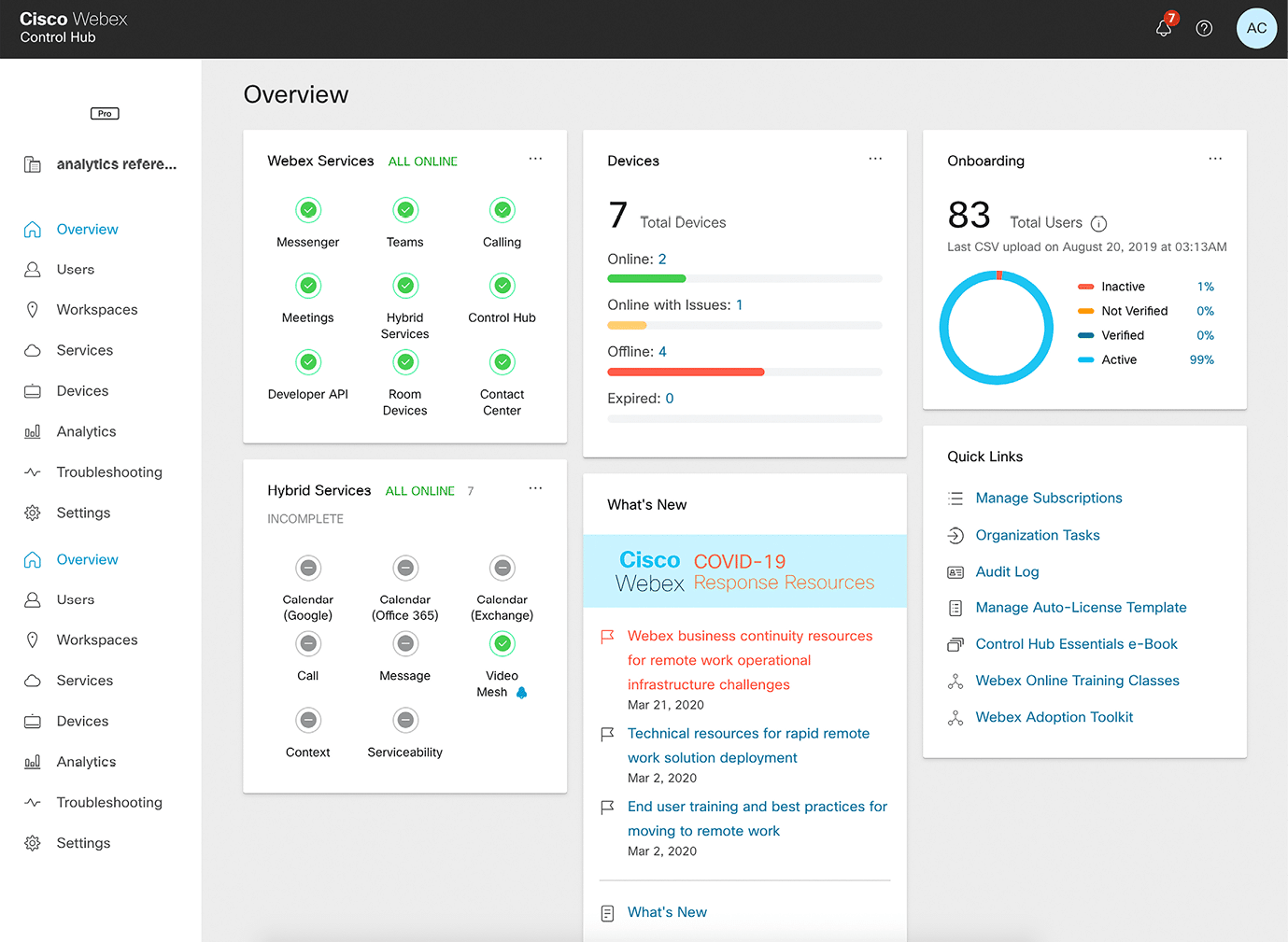Viewport: 1288px width, 942px height.
Task: Open the Onboarding card more options menu
Action: [x=1215, y=159]
